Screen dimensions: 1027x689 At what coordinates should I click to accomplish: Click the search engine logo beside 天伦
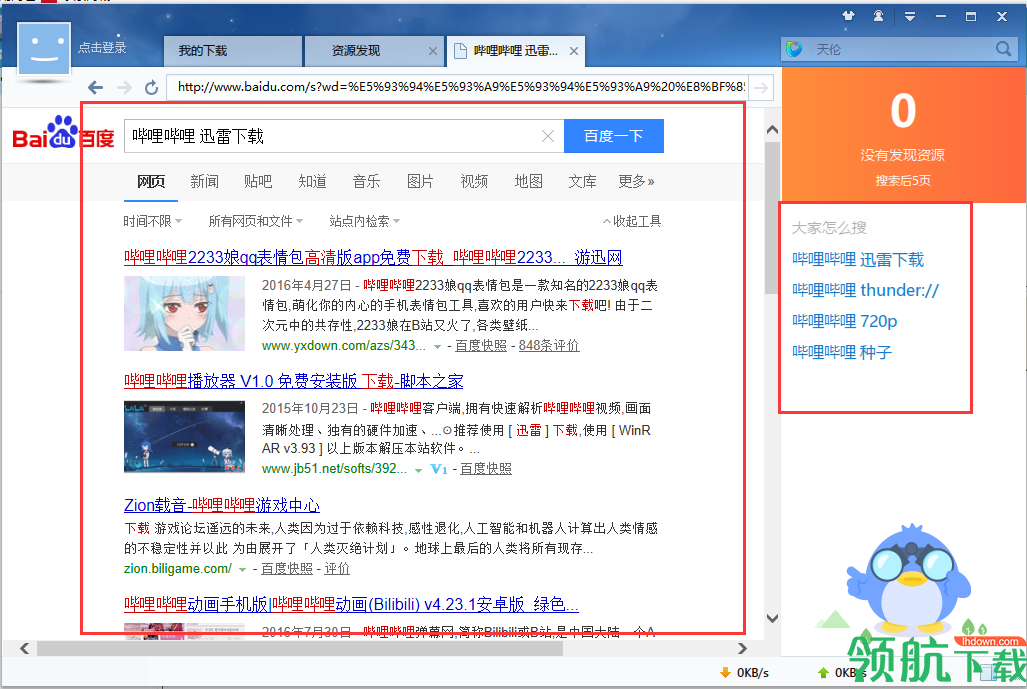tap(794, 49)
